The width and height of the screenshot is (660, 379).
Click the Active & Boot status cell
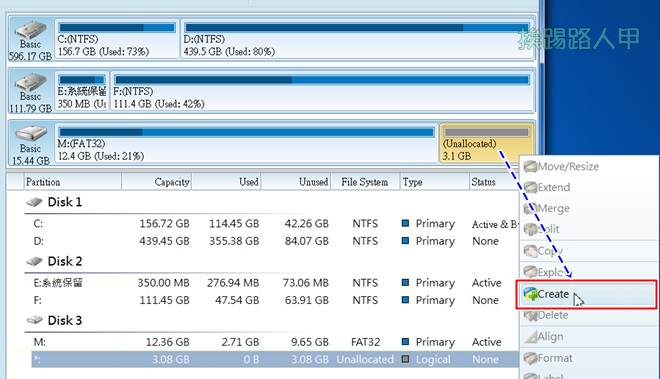point(495,224)
